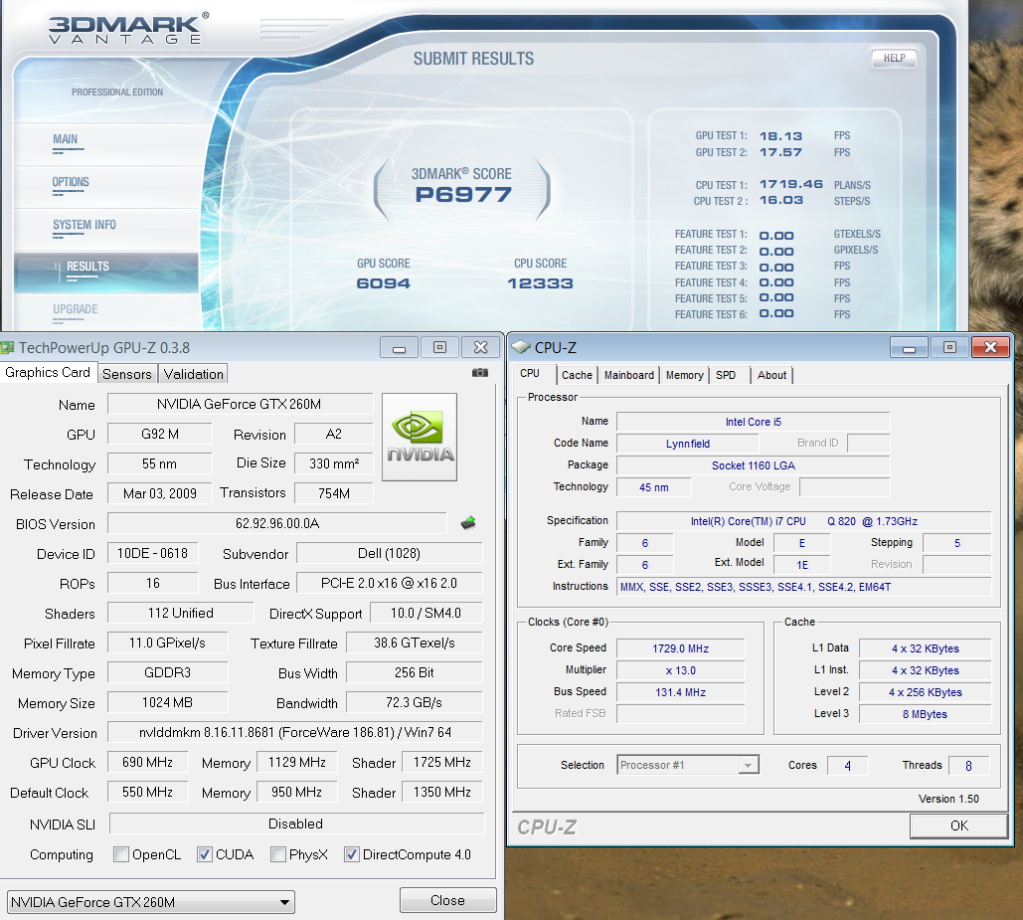Open the SPD tab in CPU-Z
This screenshot has width=1023, height=920.
coord(725,375)
